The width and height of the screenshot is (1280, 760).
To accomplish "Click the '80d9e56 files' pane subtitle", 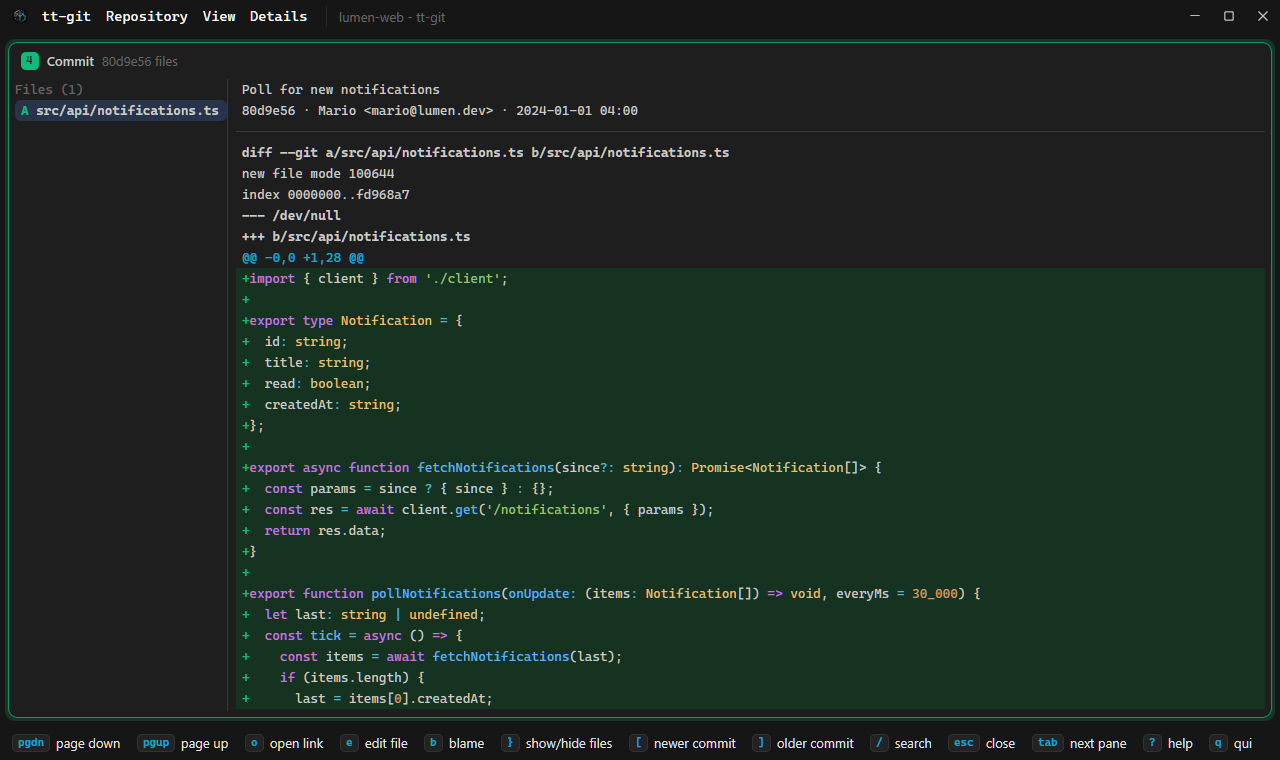I will click(x=140, y=62).
